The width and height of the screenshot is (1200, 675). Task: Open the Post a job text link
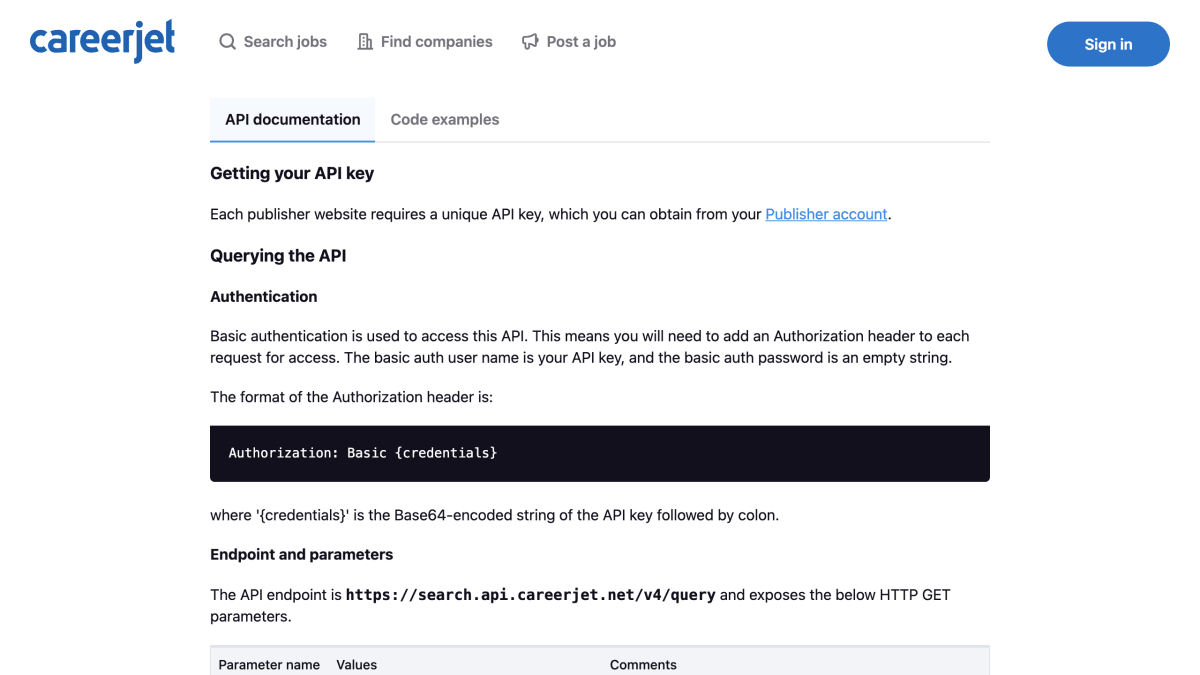[581, 42]
